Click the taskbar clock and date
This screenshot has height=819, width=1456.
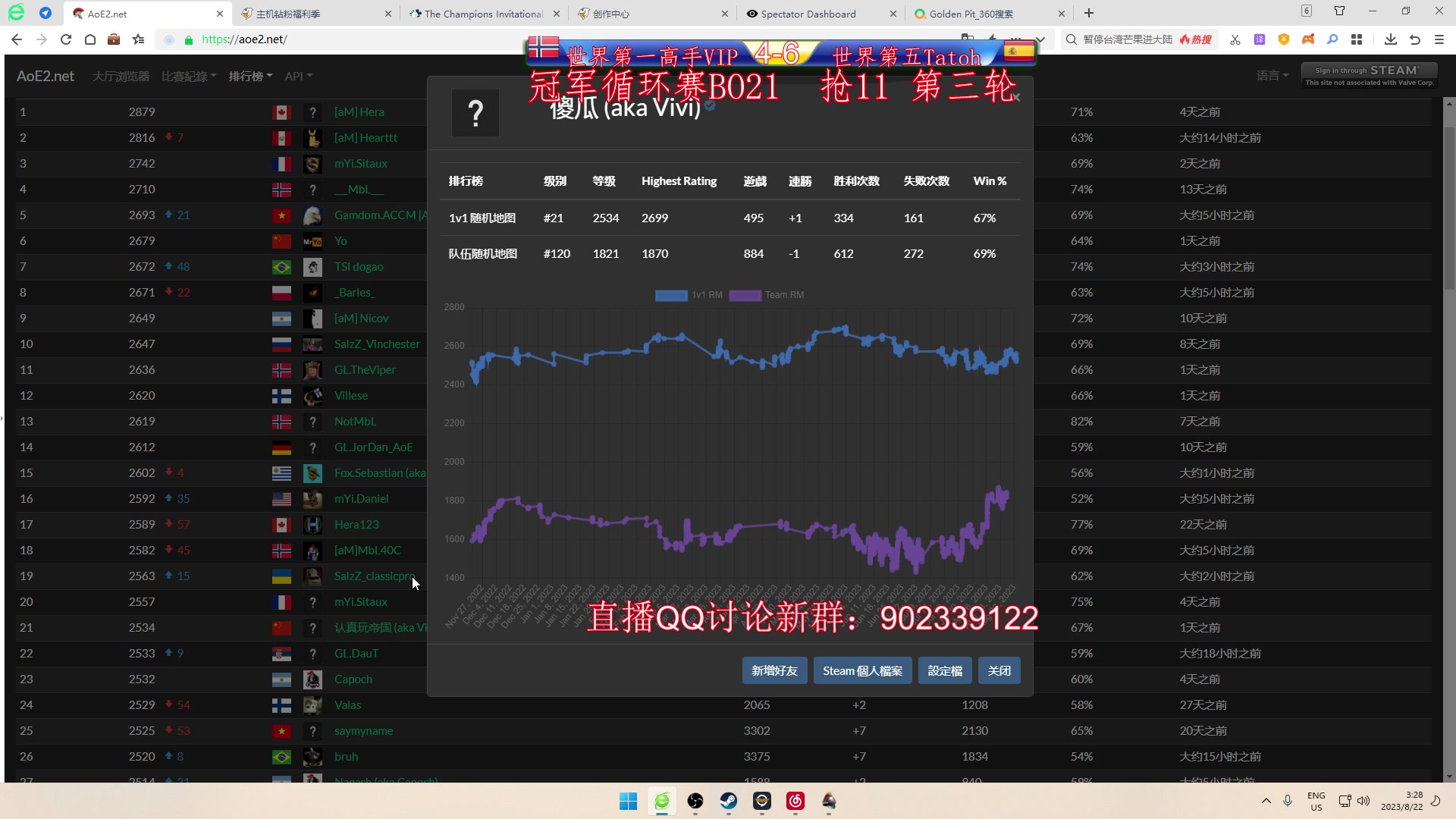pyautogui.click(x=1402, y=801)
